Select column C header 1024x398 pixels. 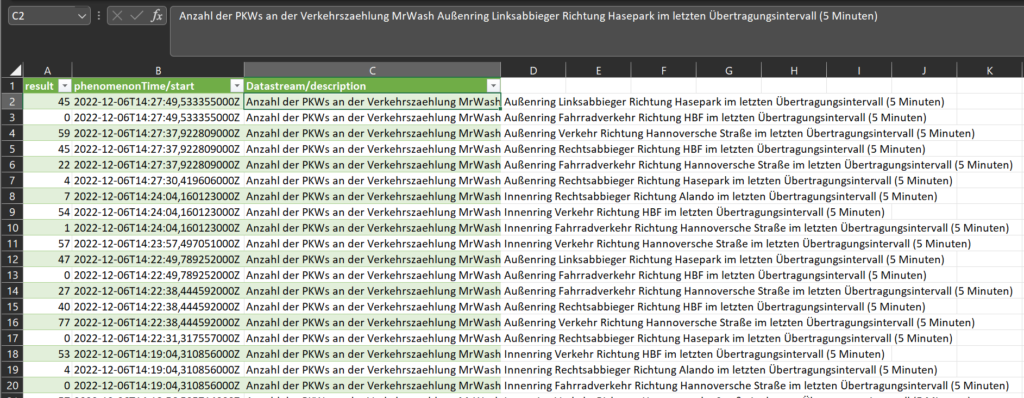372,71
